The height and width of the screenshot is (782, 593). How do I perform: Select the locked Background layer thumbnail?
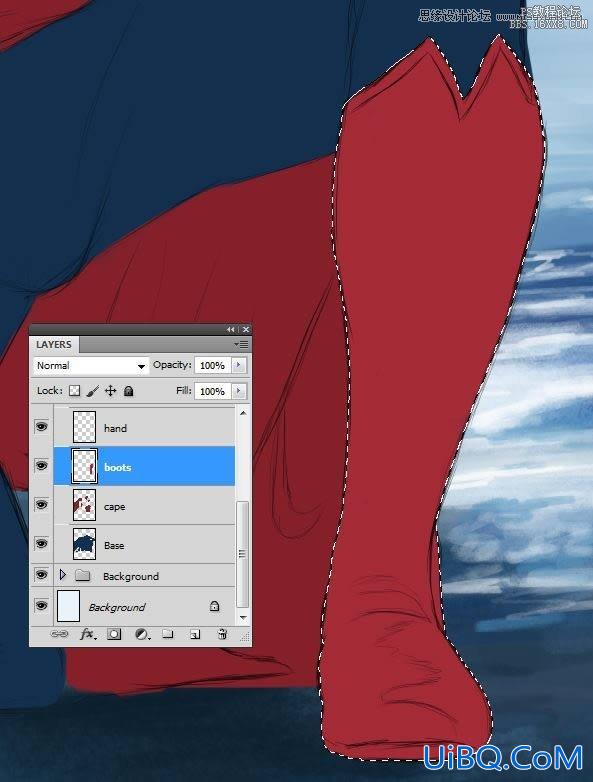[x=68, y=606]
